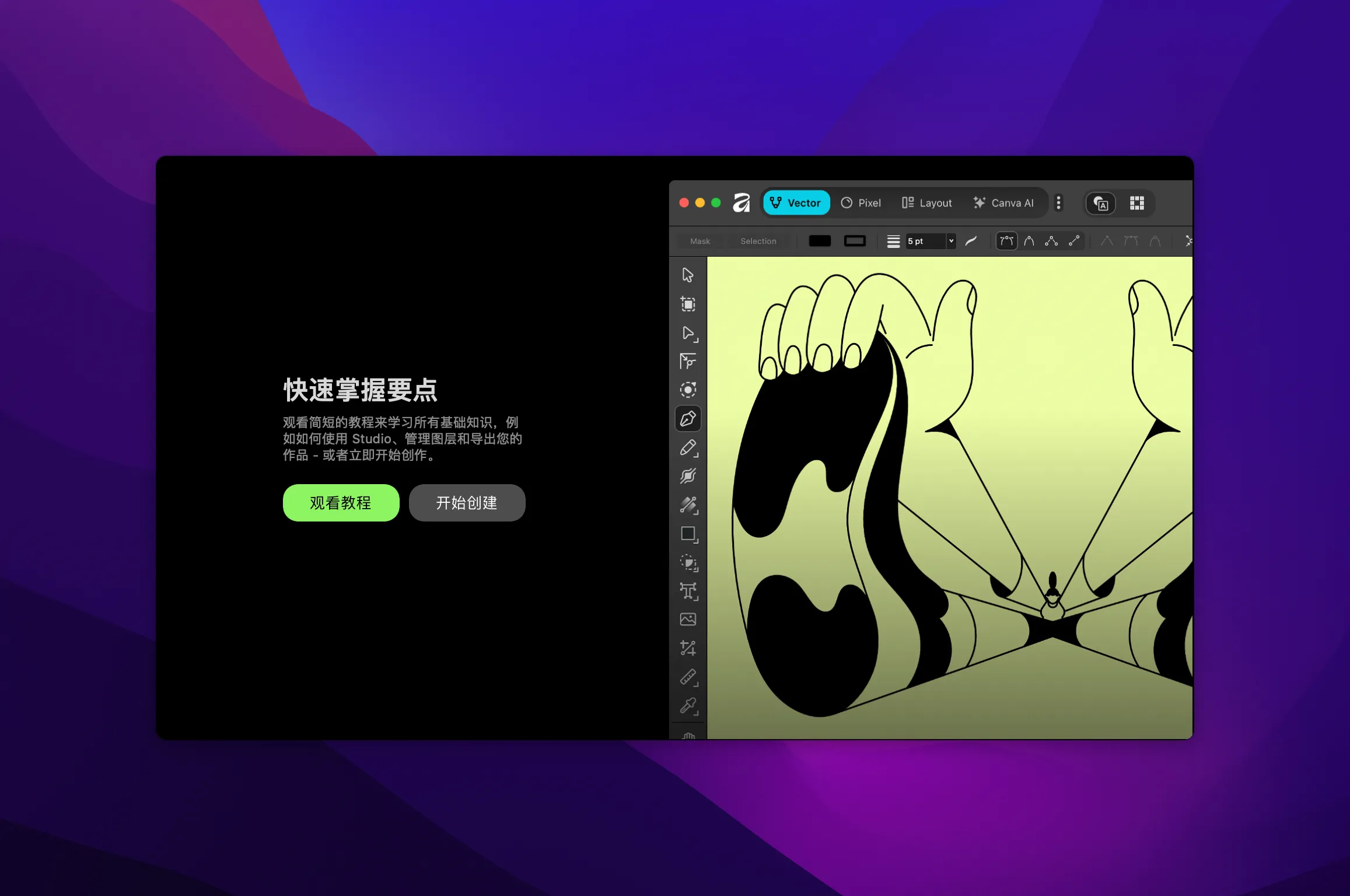Select the Pencil tool
Screen dimensions: 1350x896
[688, 447]
